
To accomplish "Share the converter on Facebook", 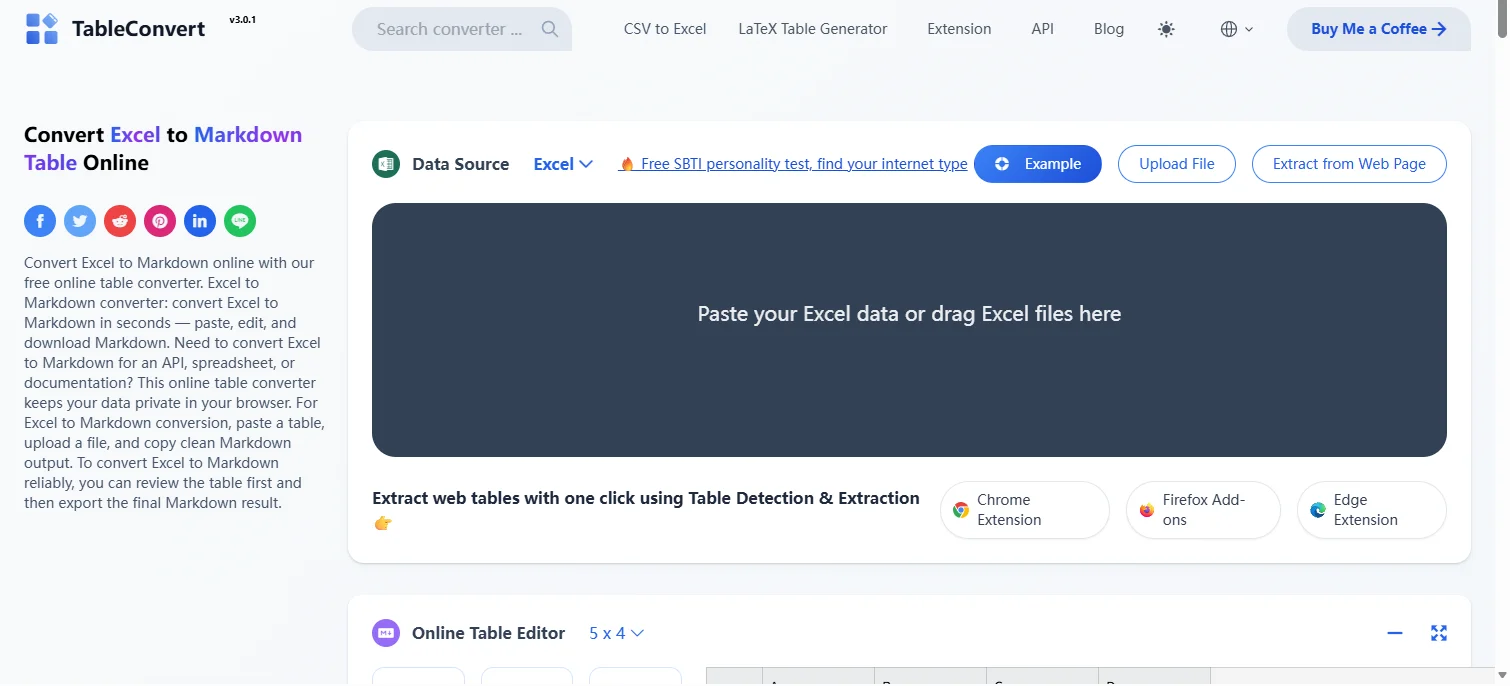I will [x=39, y=220].
